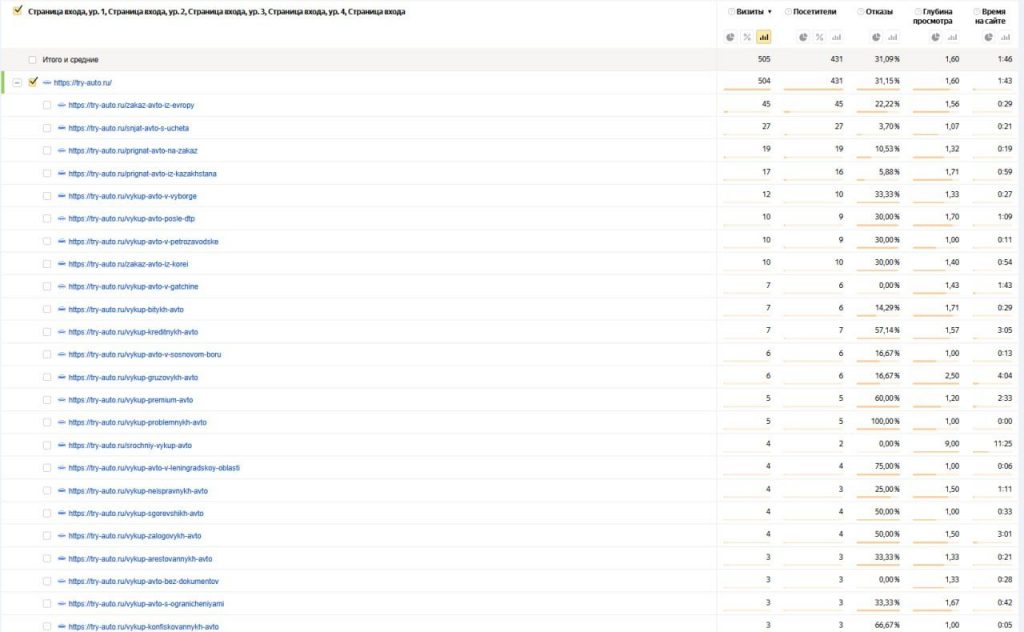The width and height of the screenshot is (1024, 632).
Task: Show pie chart for Визиты column
Action: pyautogui.click(x=732, y=37)
